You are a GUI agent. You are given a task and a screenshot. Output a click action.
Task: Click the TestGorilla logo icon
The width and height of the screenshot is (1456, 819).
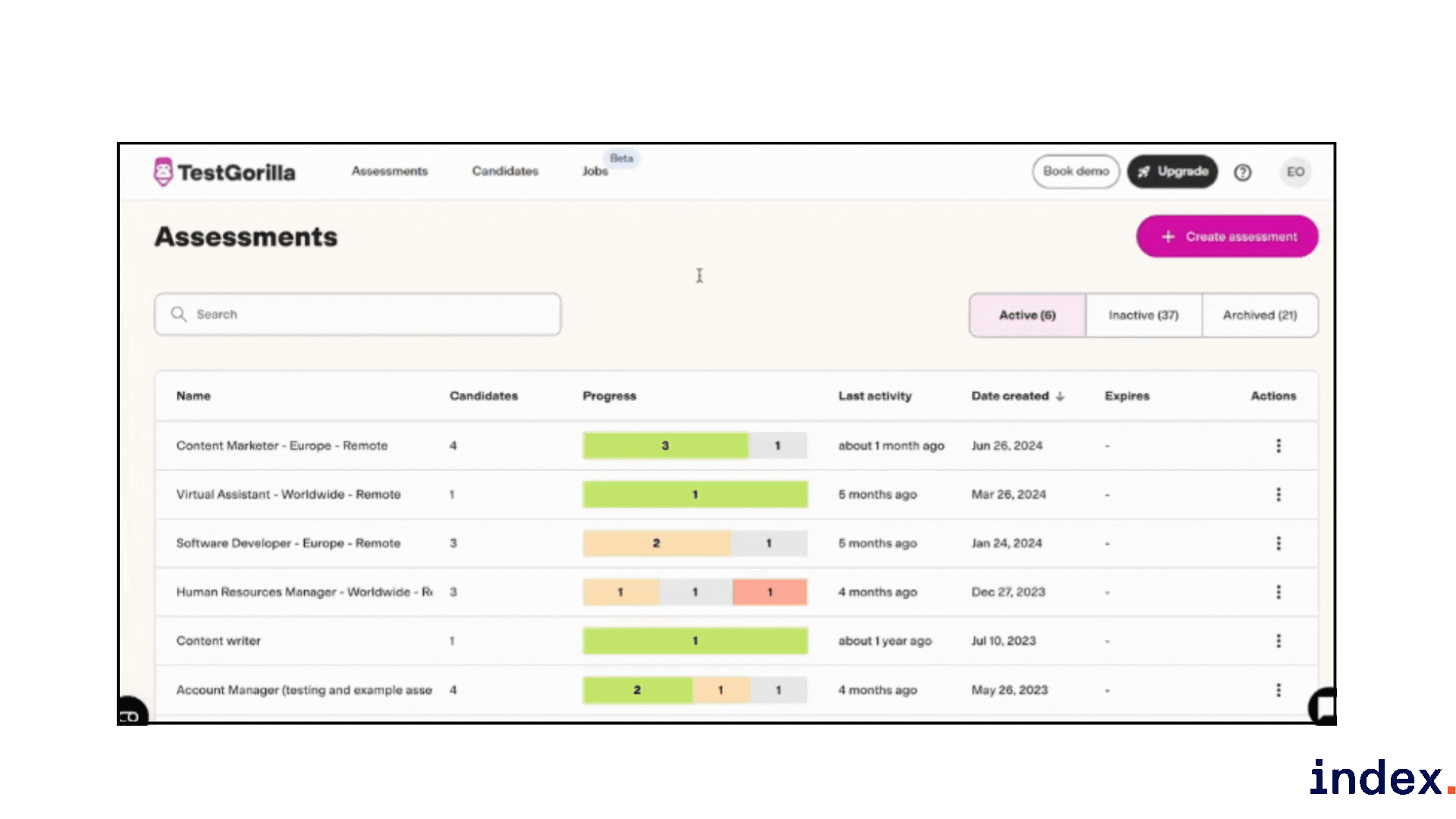(x=163, y=171)
